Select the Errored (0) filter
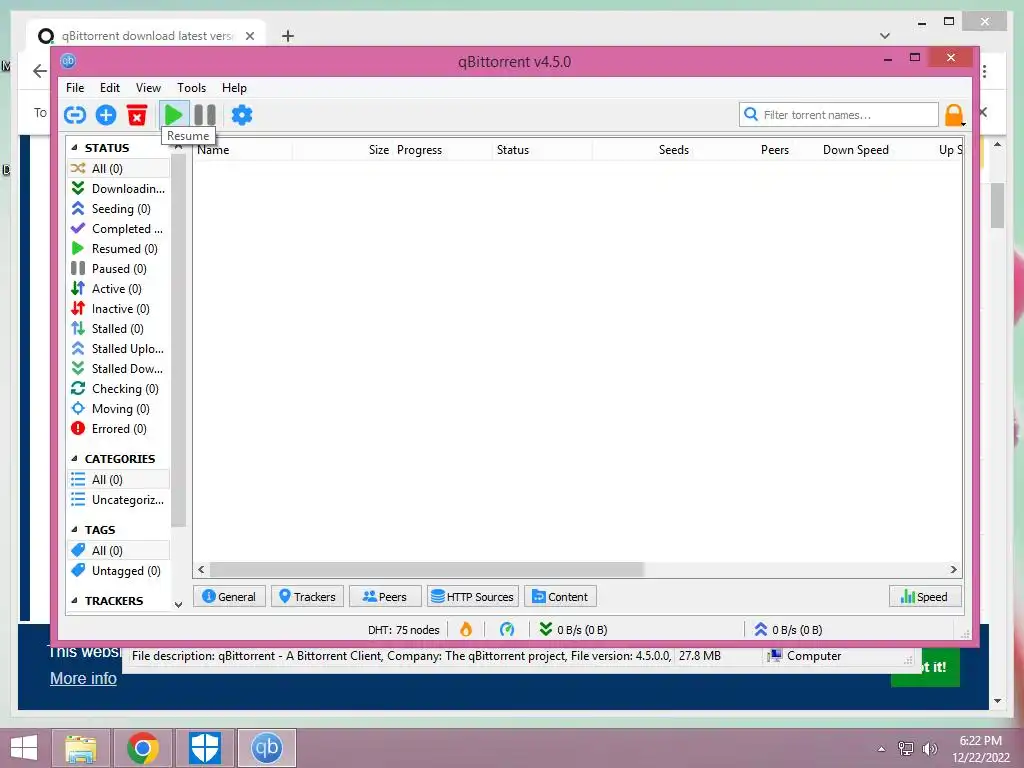The height and width of the screenshot is (768, 1024). coord(118,429)
